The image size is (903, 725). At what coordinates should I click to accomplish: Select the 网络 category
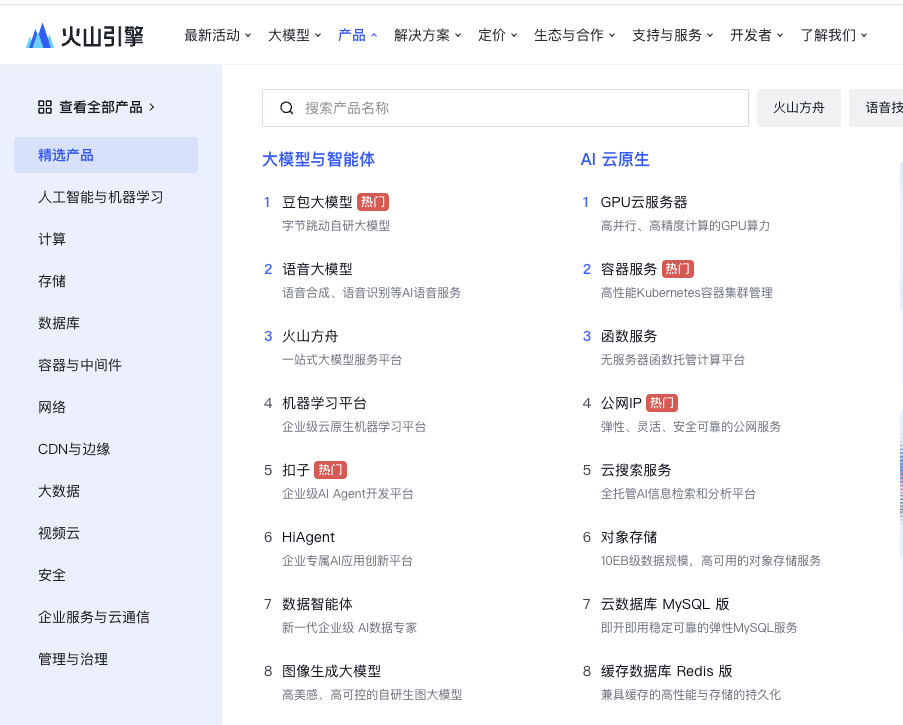52,407
